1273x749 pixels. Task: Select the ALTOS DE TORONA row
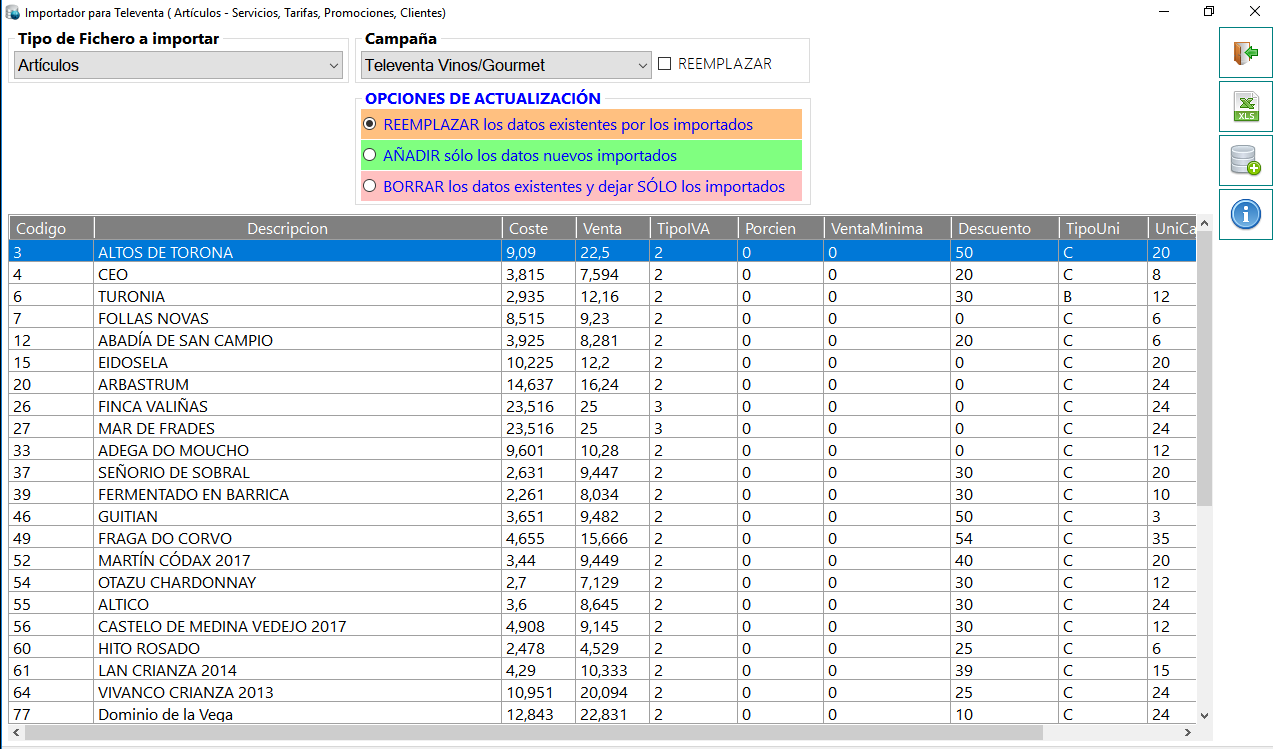tap(603, 252)
